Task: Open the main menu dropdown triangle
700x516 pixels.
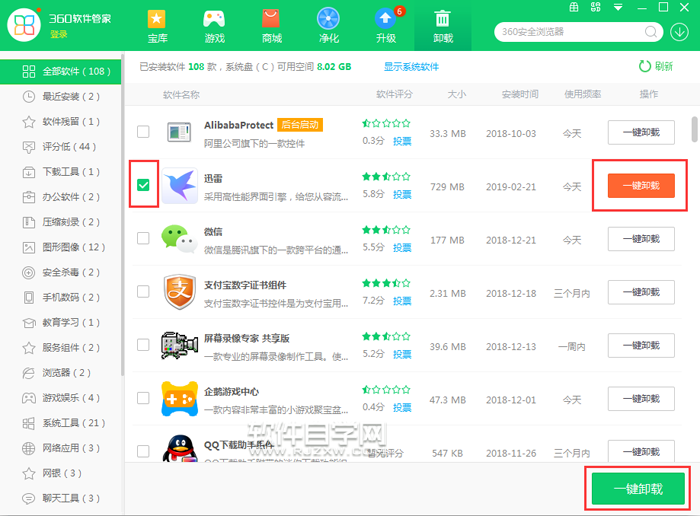Action: (x=618, y=7)
